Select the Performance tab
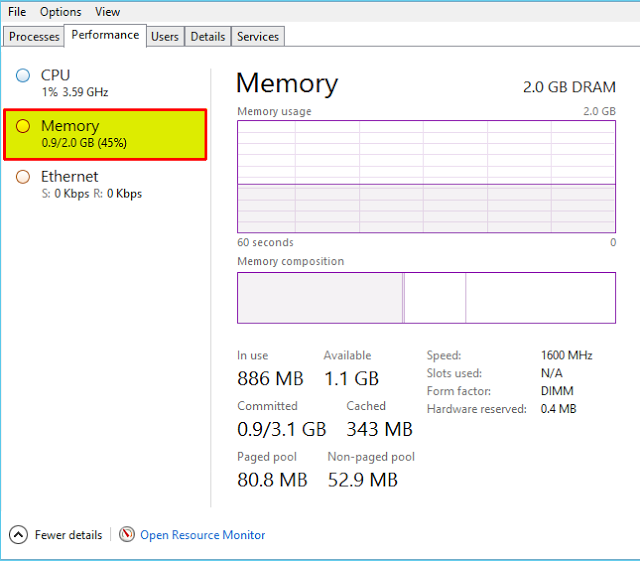This screenshot has height=561, width=640. pos(105,35)
